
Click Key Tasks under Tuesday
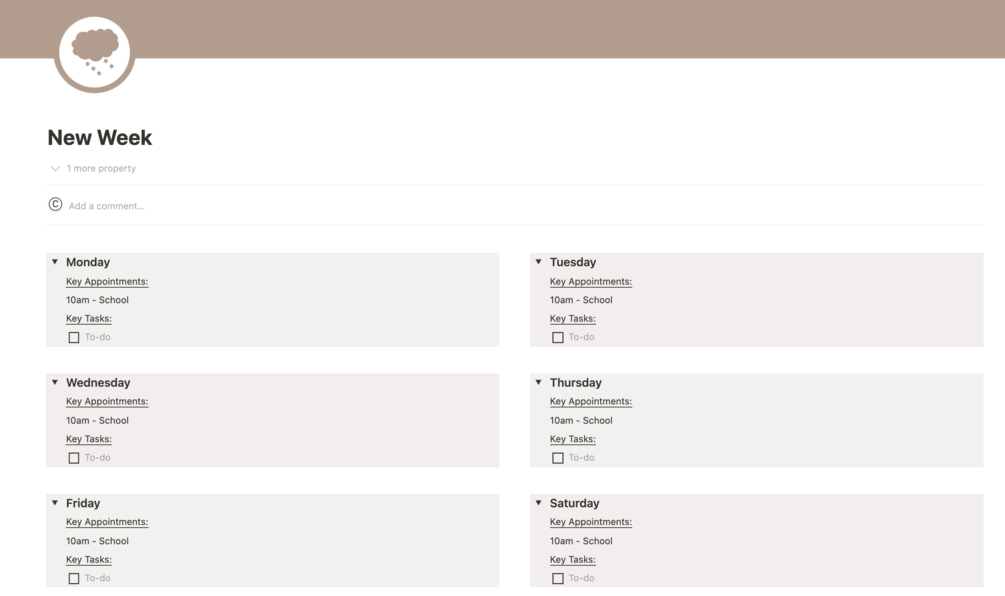[x=573, y=319]
